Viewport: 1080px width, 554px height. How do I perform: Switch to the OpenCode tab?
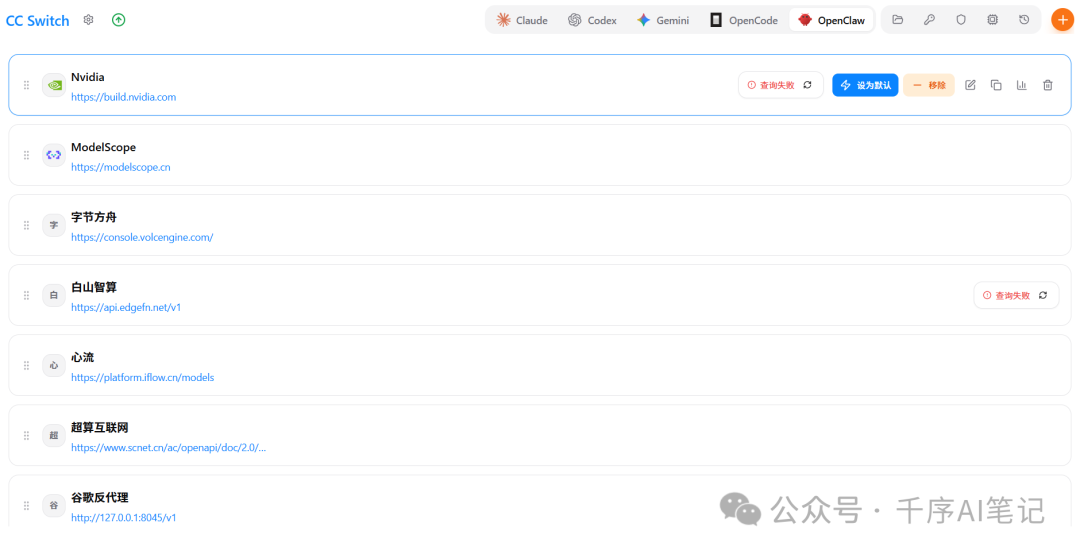(744, 20)
